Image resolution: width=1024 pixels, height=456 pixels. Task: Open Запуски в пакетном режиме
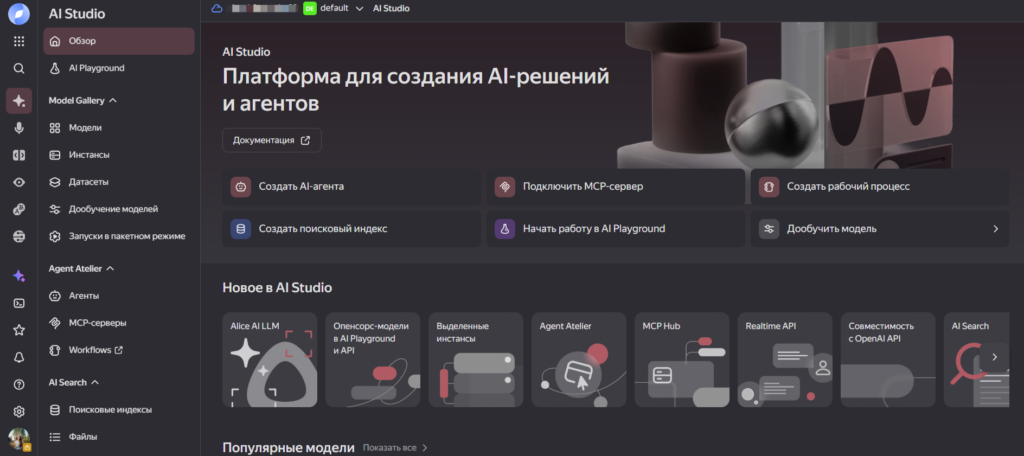[119, 236]
